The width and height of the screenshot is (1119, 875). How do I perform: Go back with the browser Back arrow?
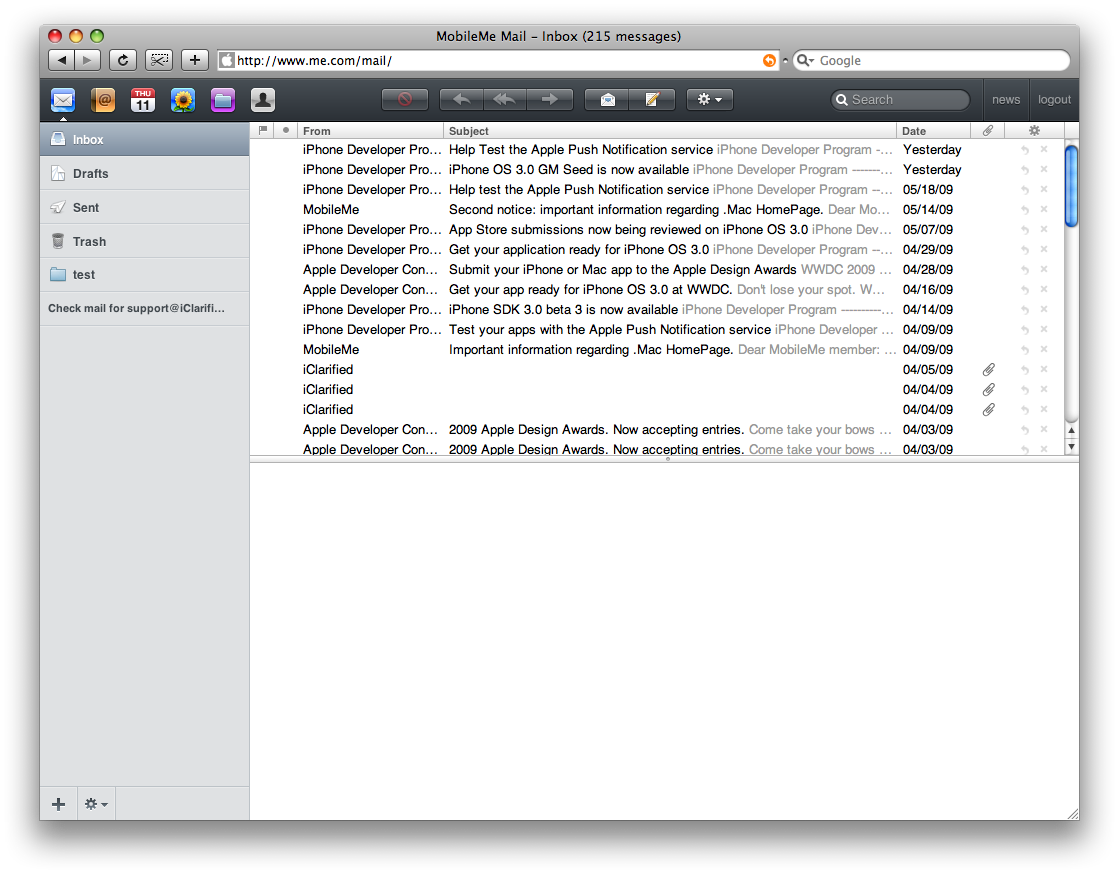[x=61, y=60]
